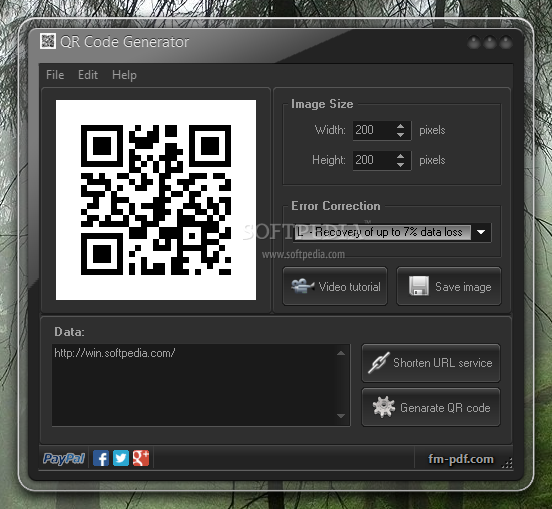Click the first round window control button
This screenshot has height=509, width=552.
[474, 42]
